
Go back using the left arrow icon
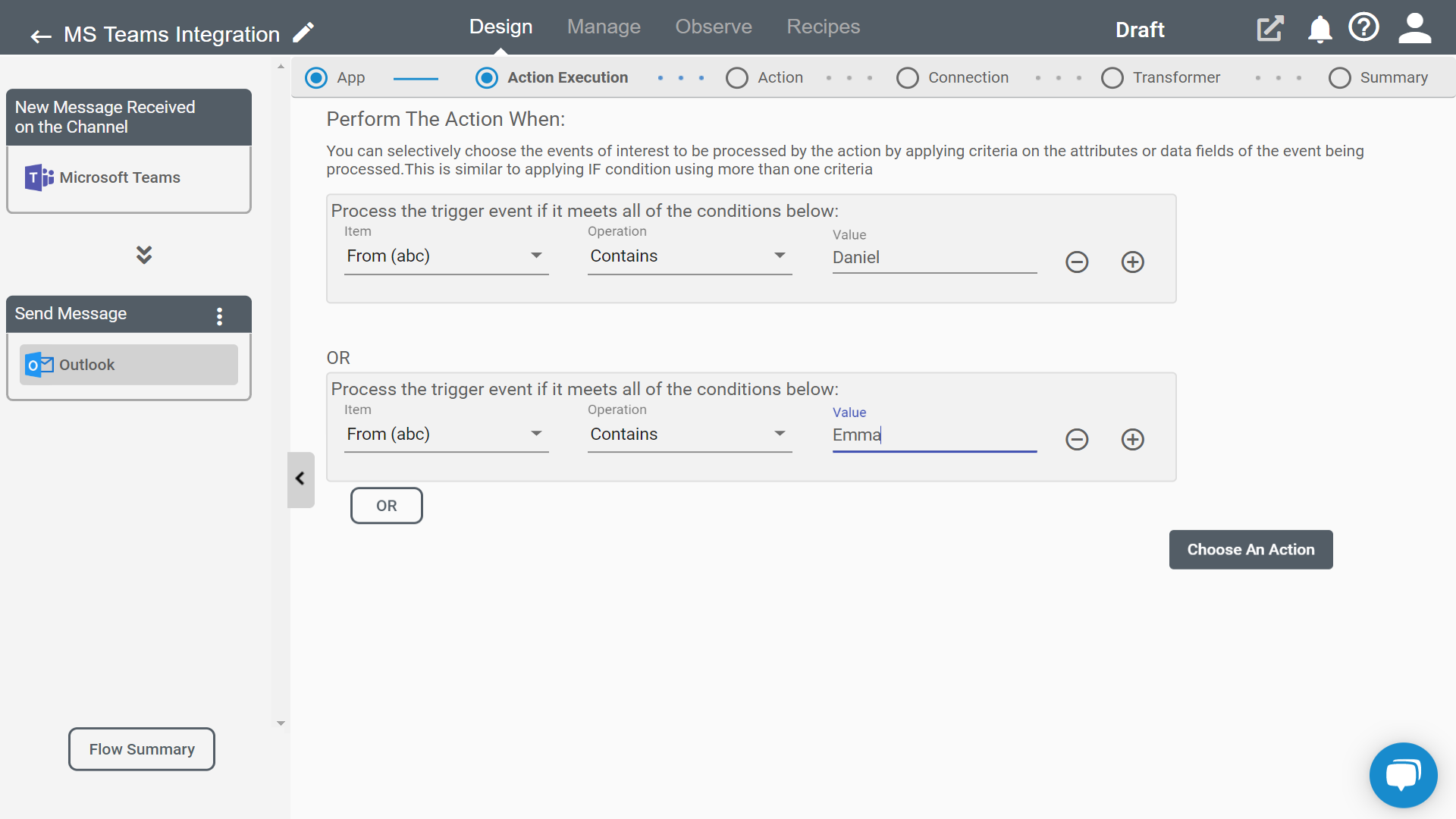[41, 36]
